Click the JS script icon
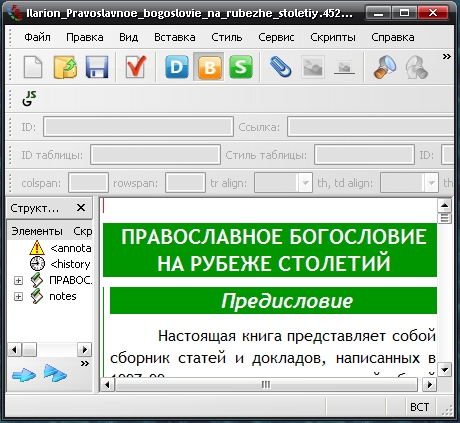 click(x=29, y=99)
